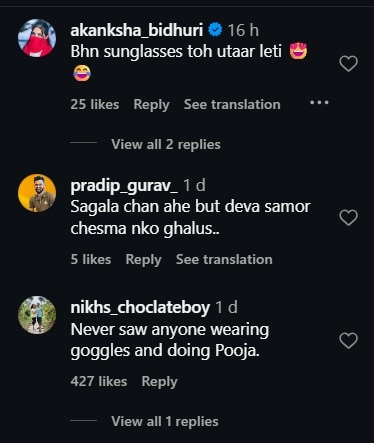The height and width of the screenshot is (443, 374).
Task: See translation of pradip_gurav_'s comment
Action: tap(224, 259)
